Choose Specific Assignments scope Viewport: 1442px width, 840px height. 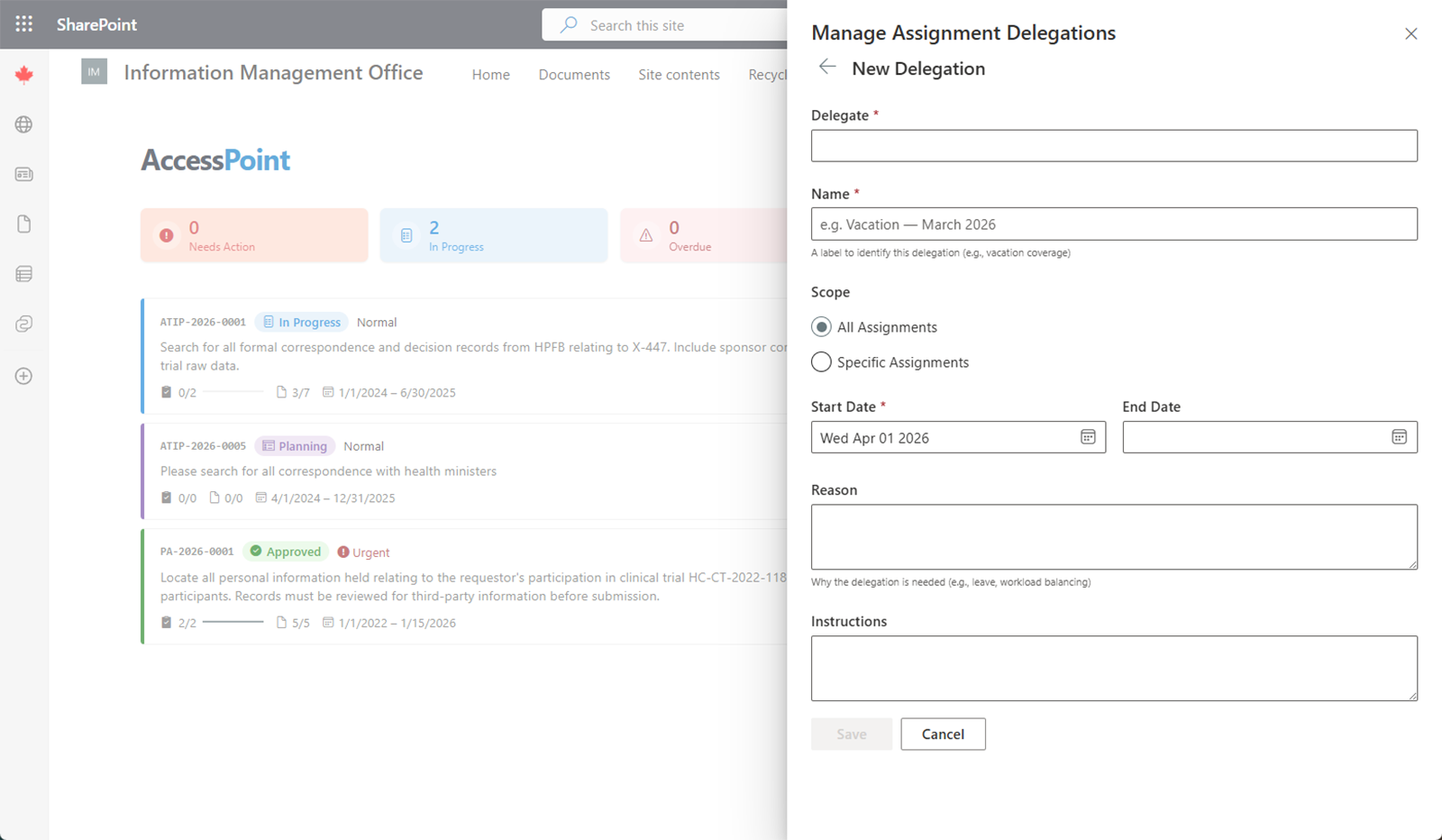820,361
